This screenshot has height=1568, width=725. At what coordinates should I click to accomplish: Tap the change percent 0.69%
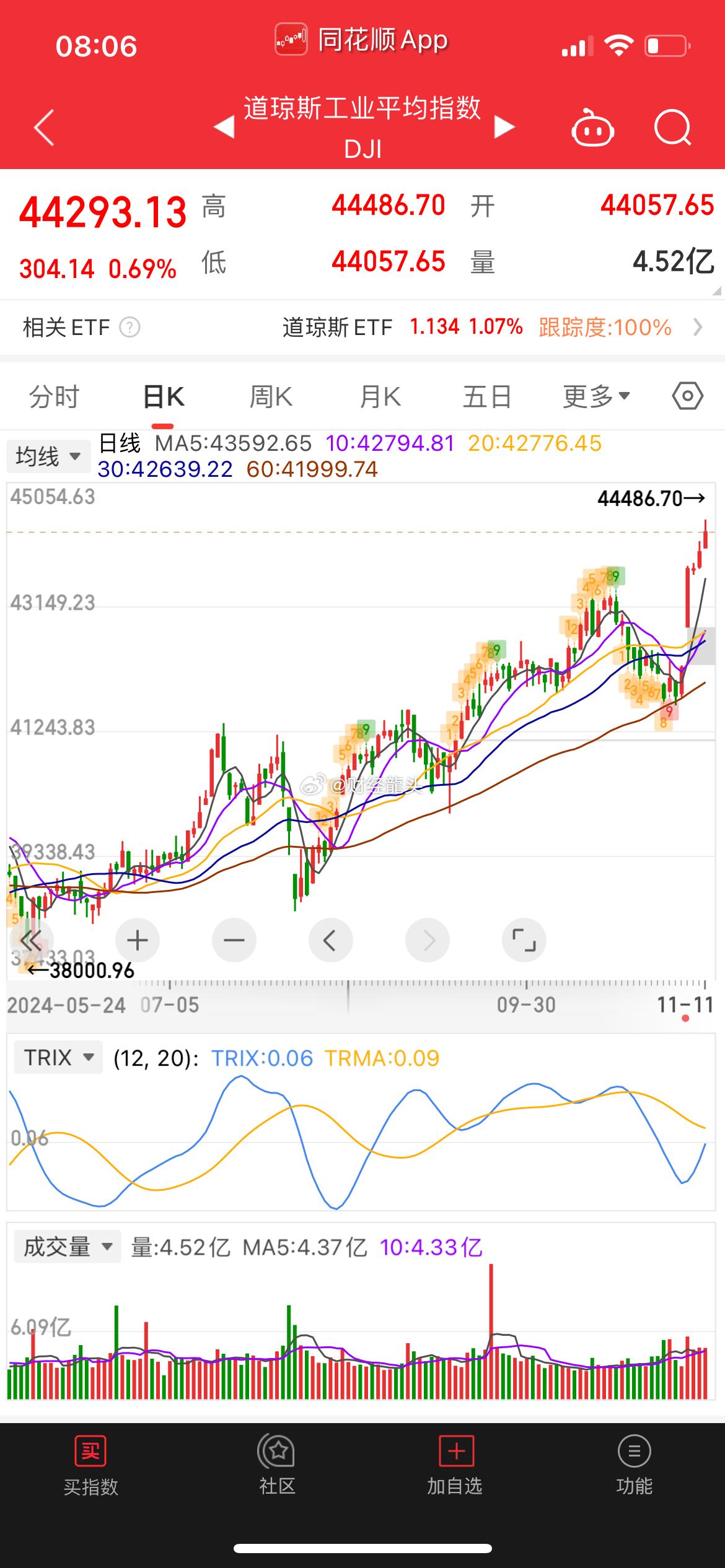143,269
